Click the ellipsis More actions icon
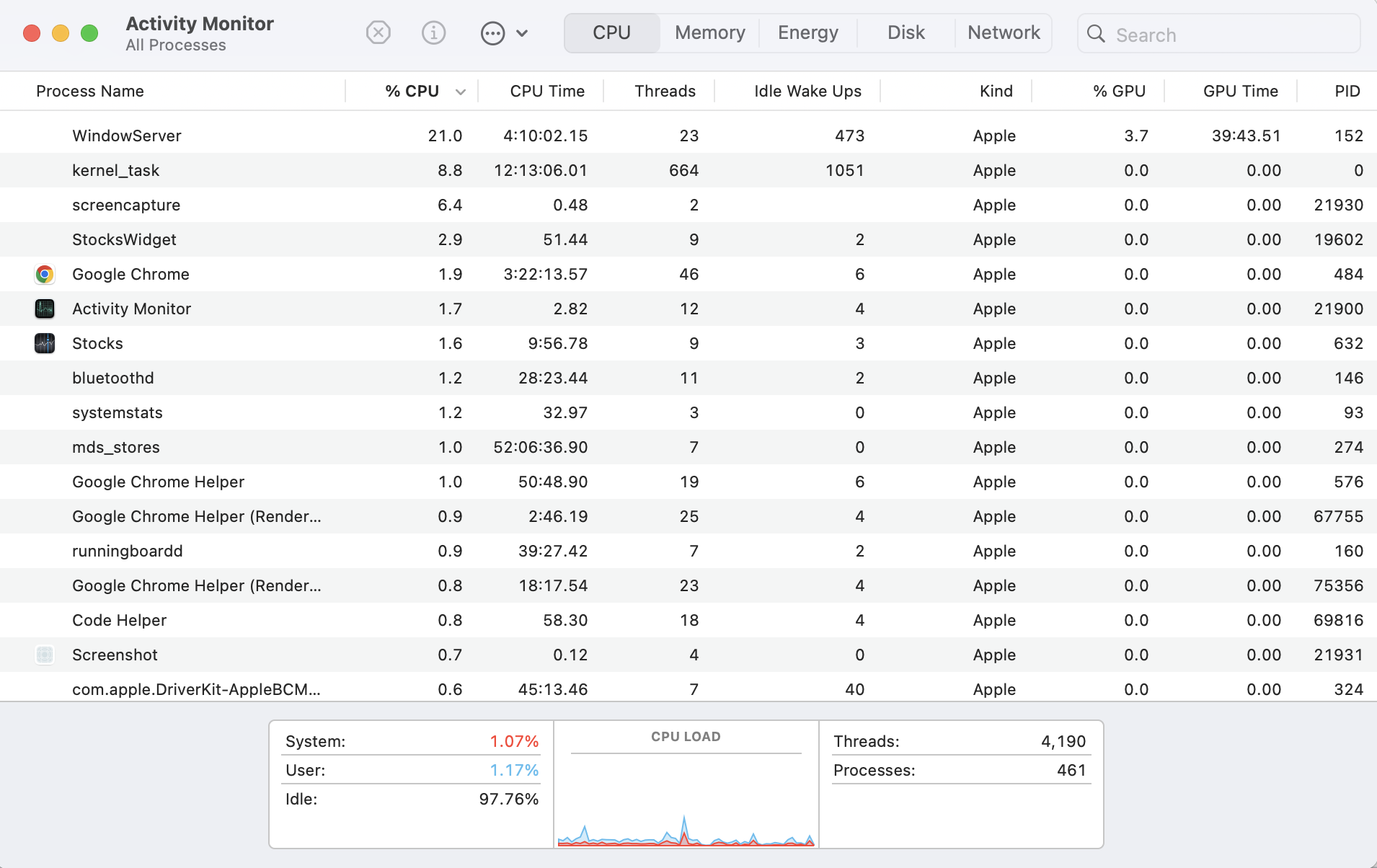 pyautogui.click(x=492, y=33)
